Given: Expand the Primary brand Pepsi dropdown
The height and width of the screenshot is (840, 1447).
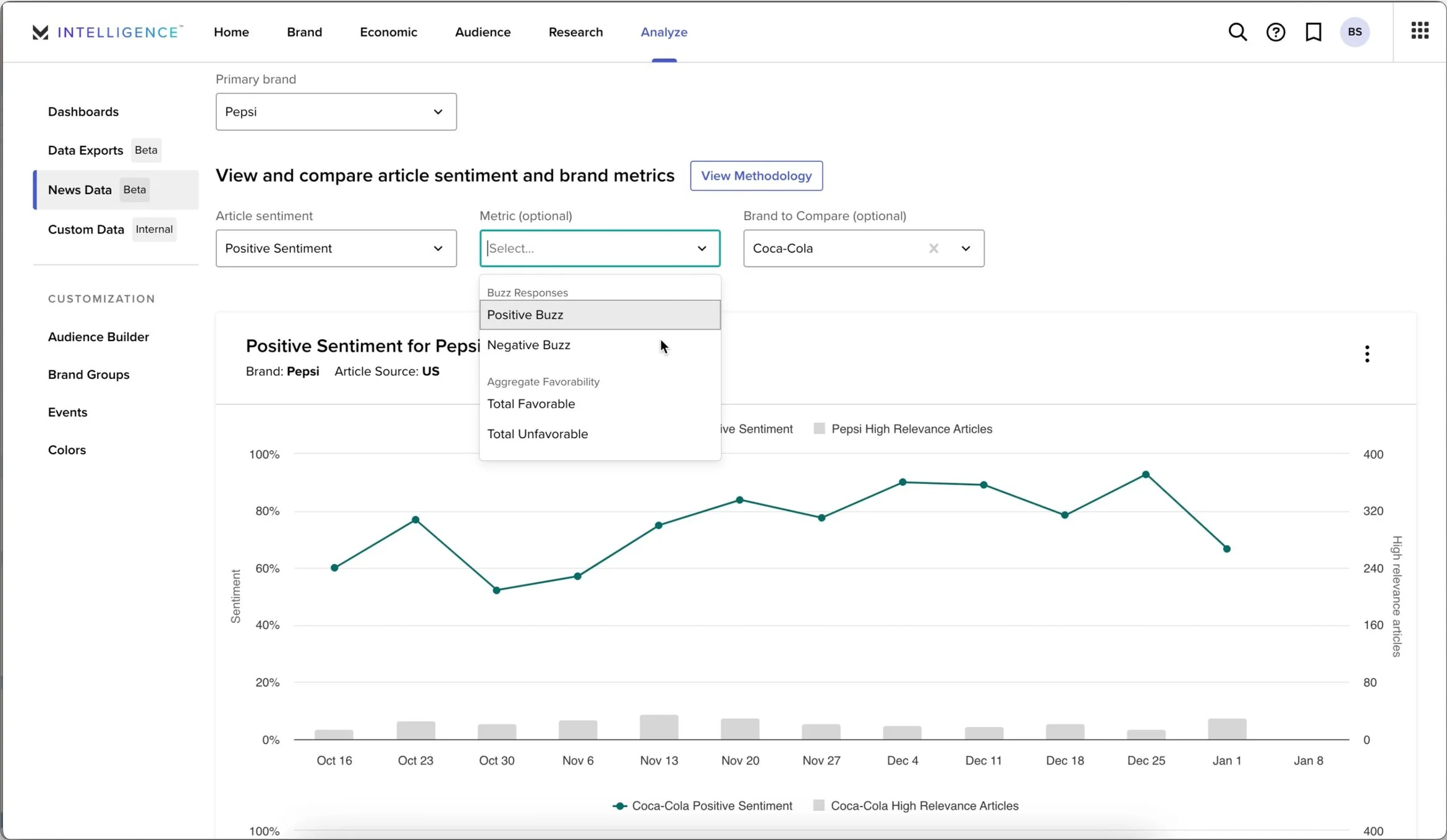Looking at the screenshot, I should (x=336, y=112).
